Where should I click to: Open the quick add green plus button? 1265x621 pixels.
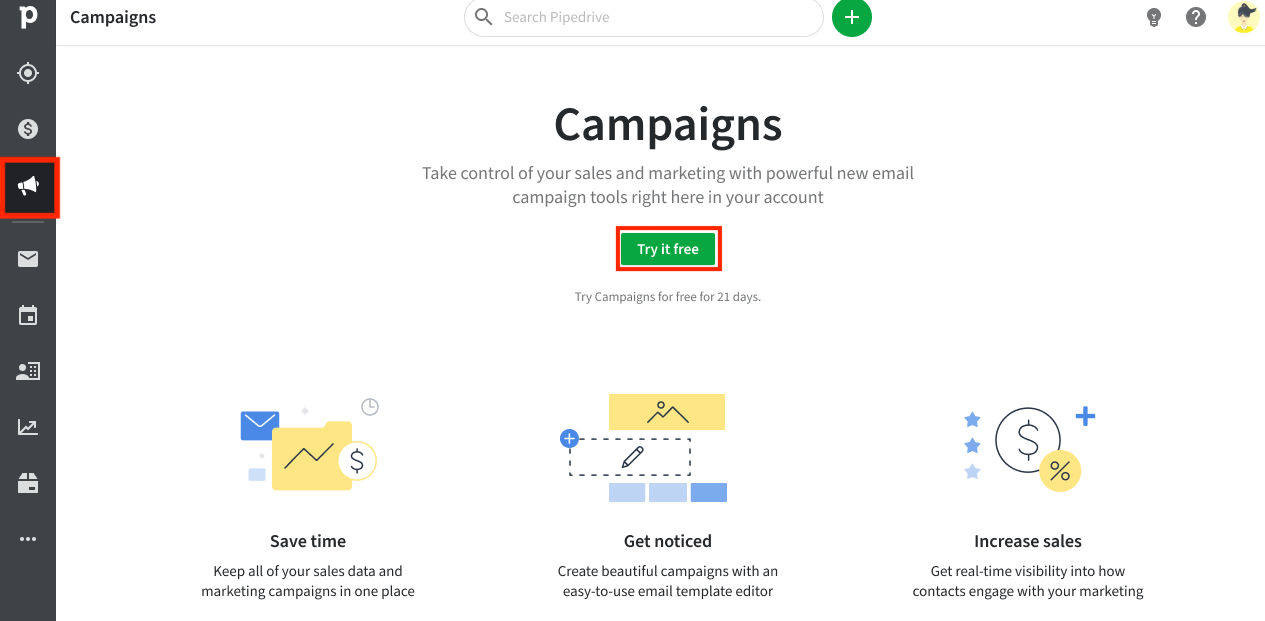click(851, 17)
